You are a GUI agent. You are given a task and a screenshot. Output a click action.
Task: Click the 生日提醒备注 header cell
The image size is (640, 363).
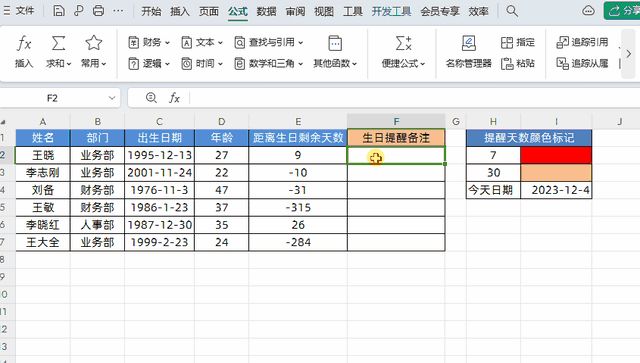point(396,138)
